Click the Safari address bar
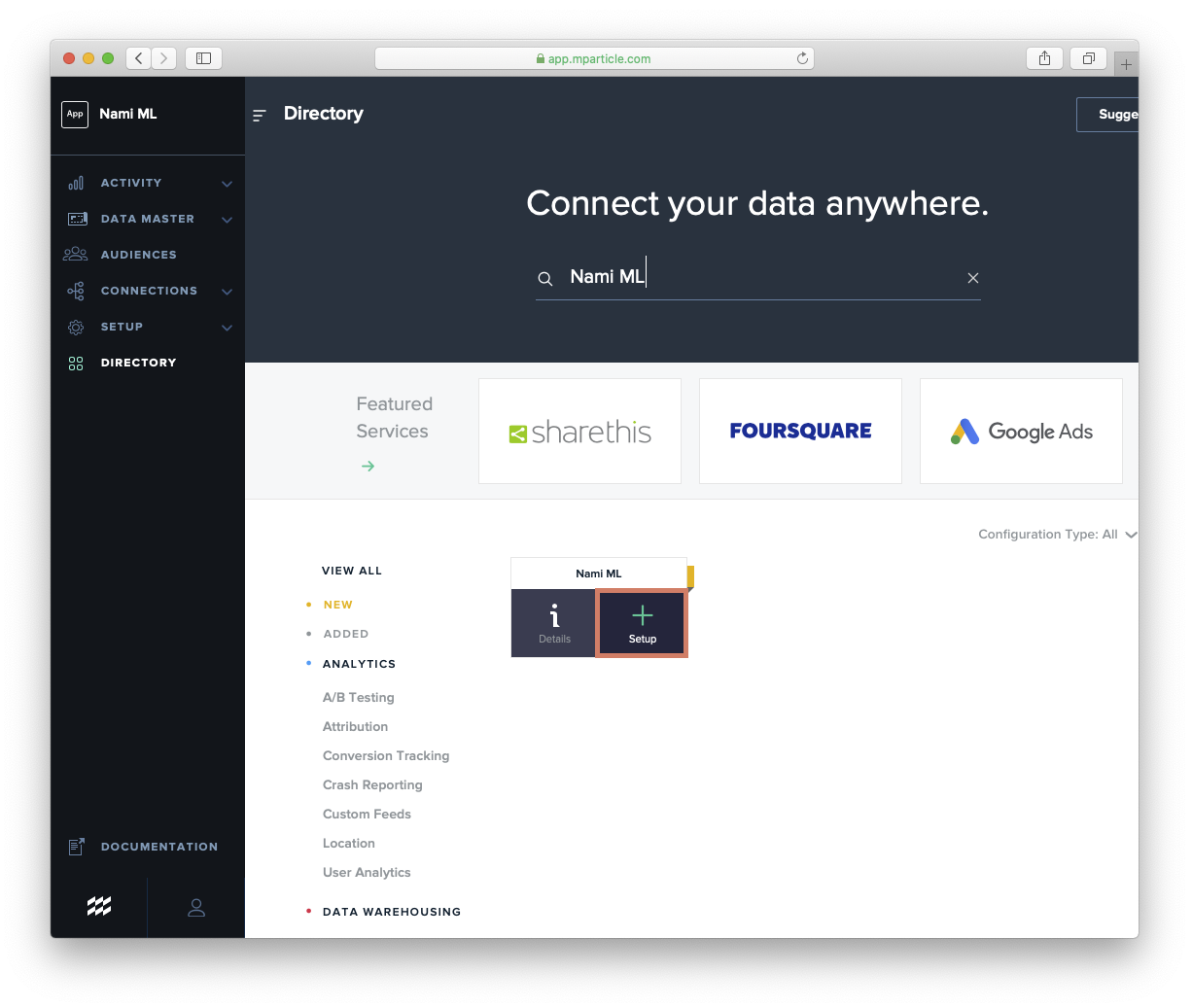Image resolution: width=1192 pixels, height=1008 pixels. [594, 58]
